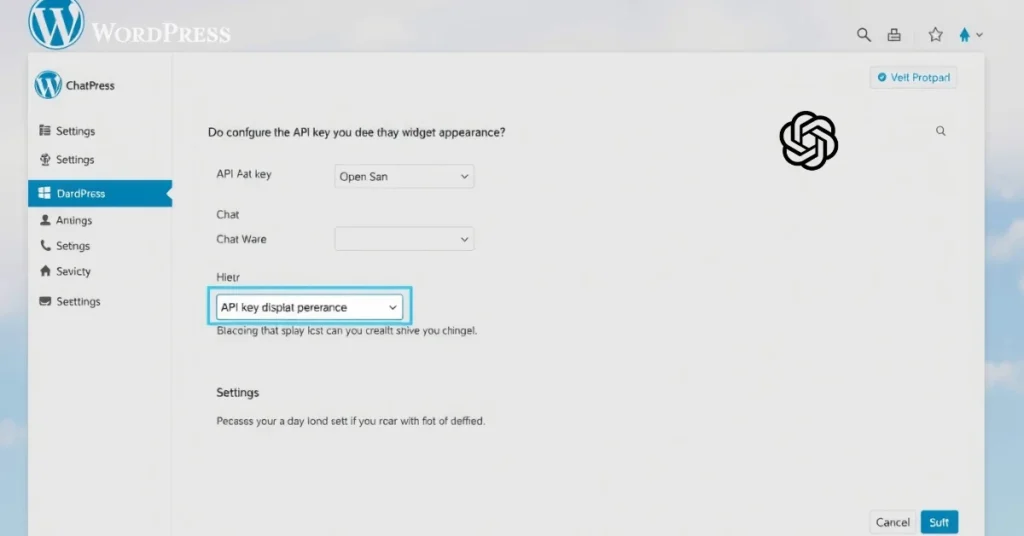
Task: Click the blue Suft button
Action: tap(939, 522)
